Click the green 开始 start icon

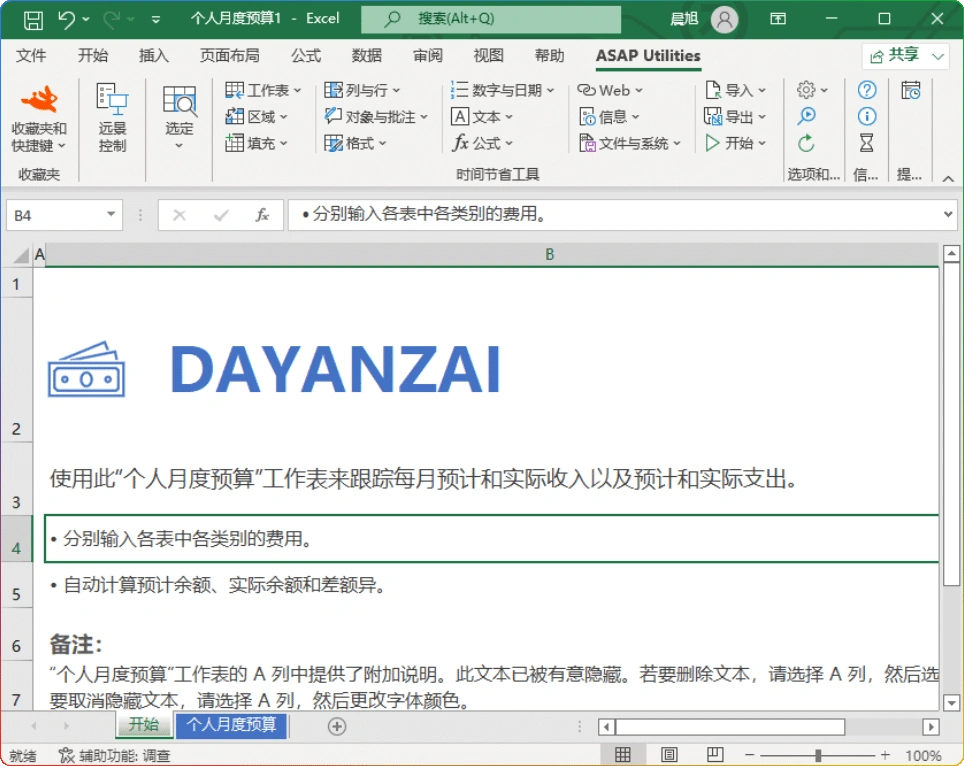714,143
